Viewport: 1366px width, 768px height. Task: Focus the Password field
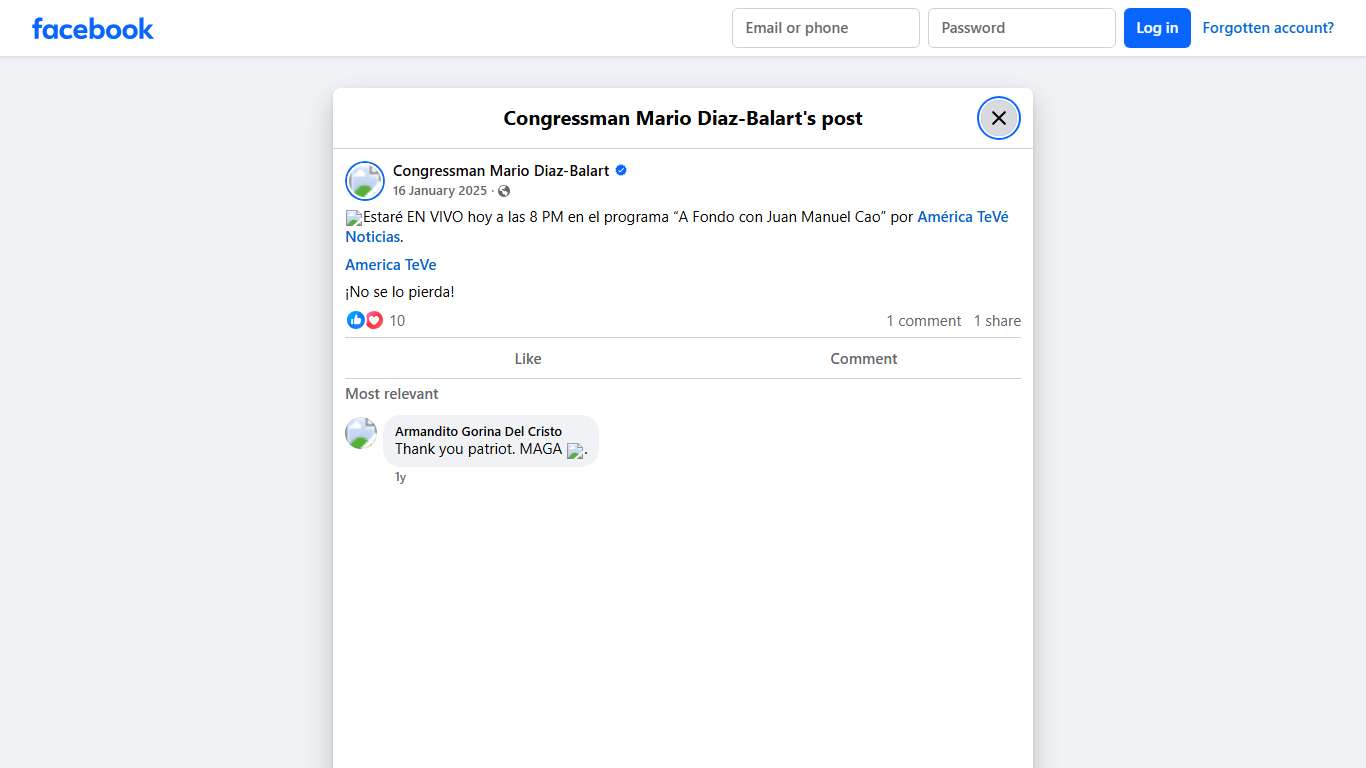point(1021,28)
